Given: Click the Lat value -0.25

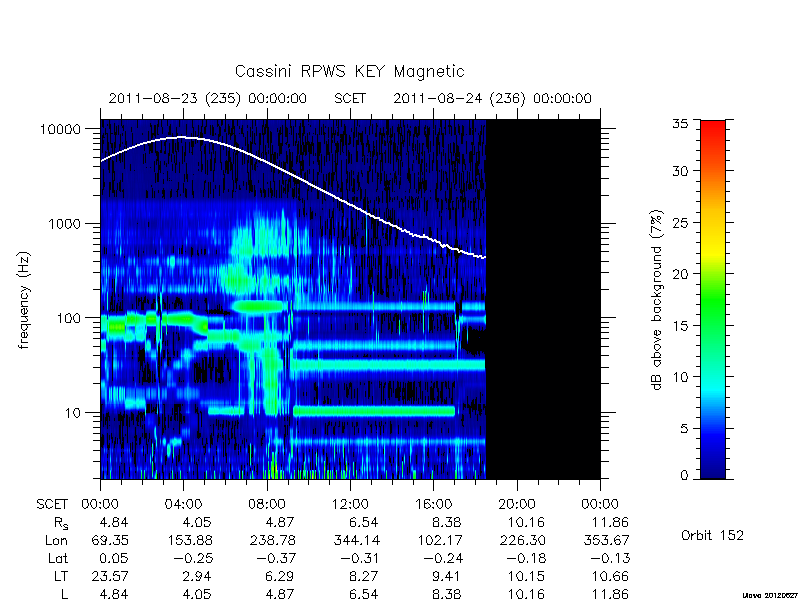Looking at the screenshot, I should [192, 558].
